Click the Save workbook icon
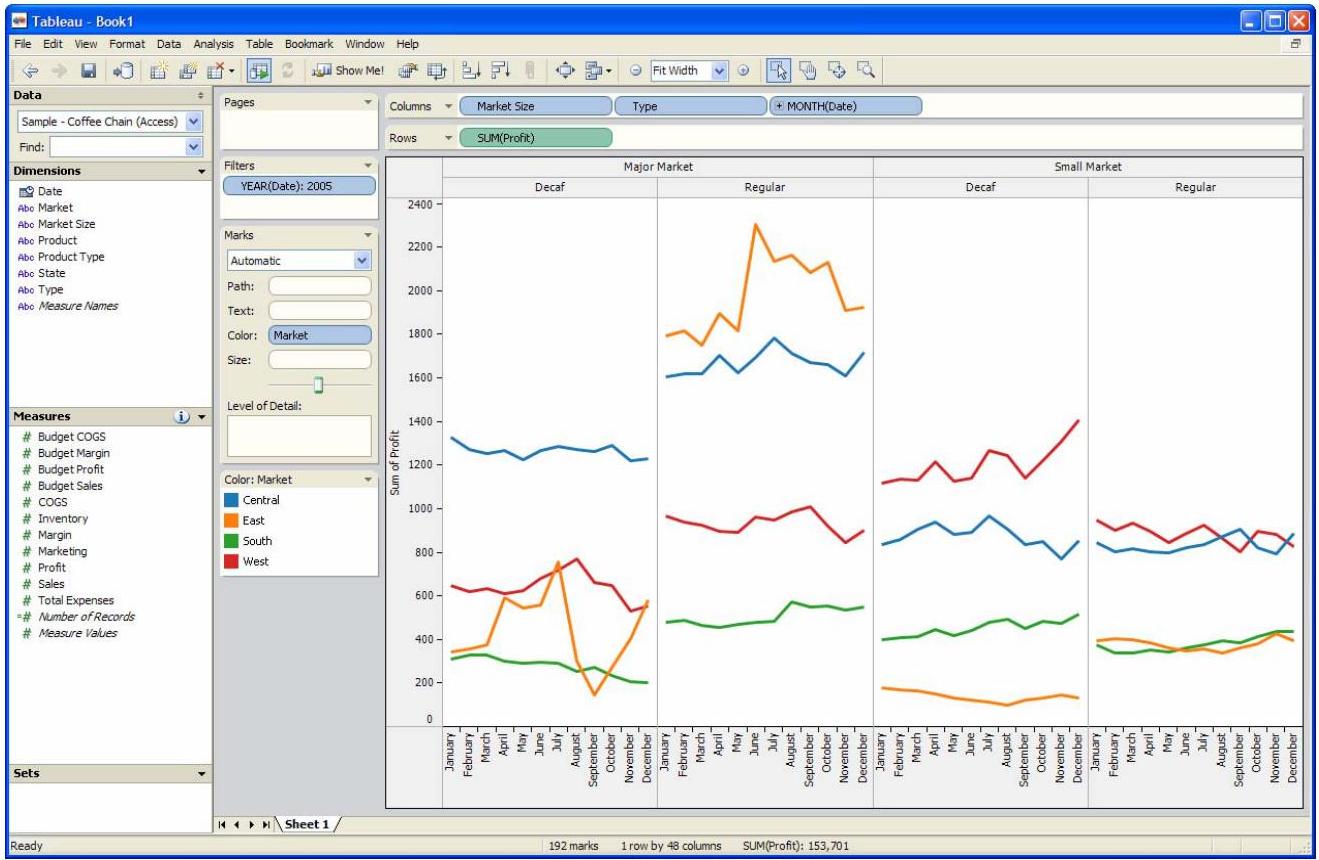This screenshot has height=860, width=1319. 88,71
